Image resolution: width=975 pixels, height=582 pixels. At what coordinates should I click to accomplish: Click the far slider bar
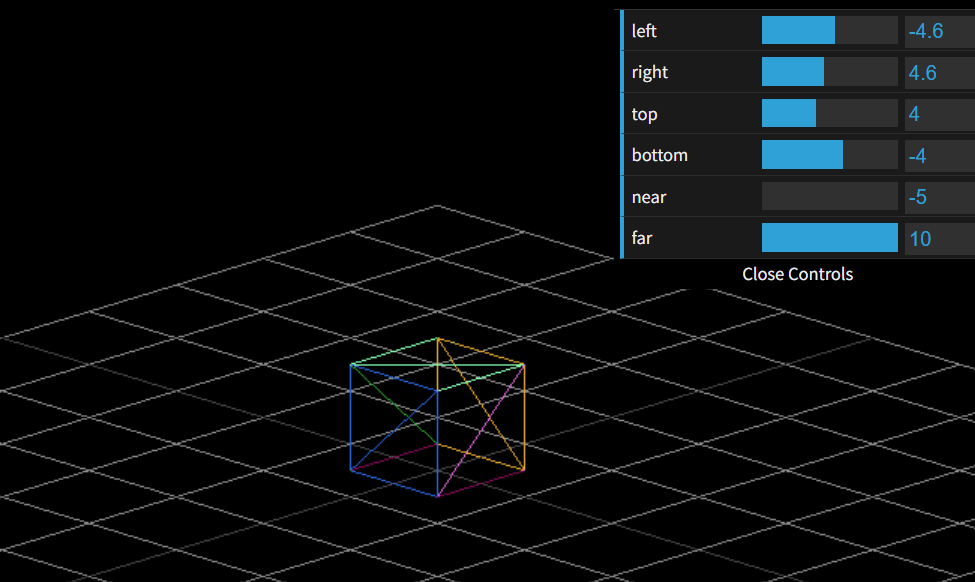point(829,238)
